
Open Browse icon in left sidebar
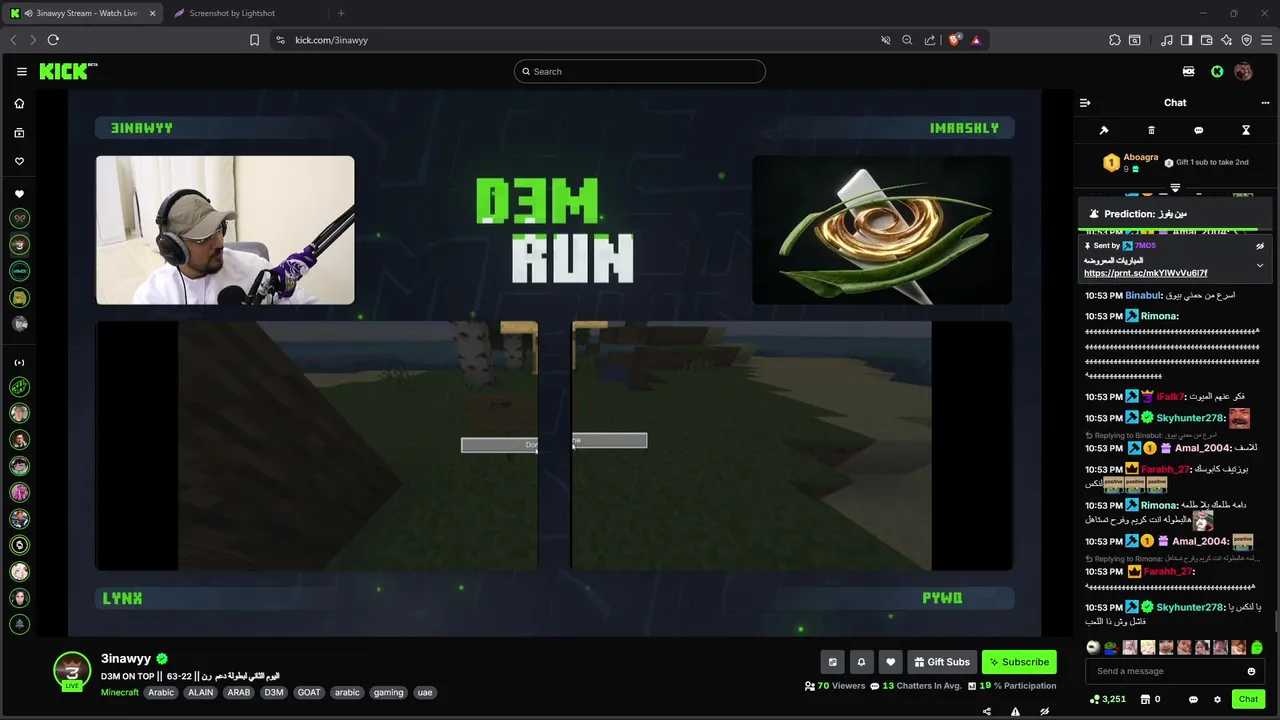coord(19,133)
